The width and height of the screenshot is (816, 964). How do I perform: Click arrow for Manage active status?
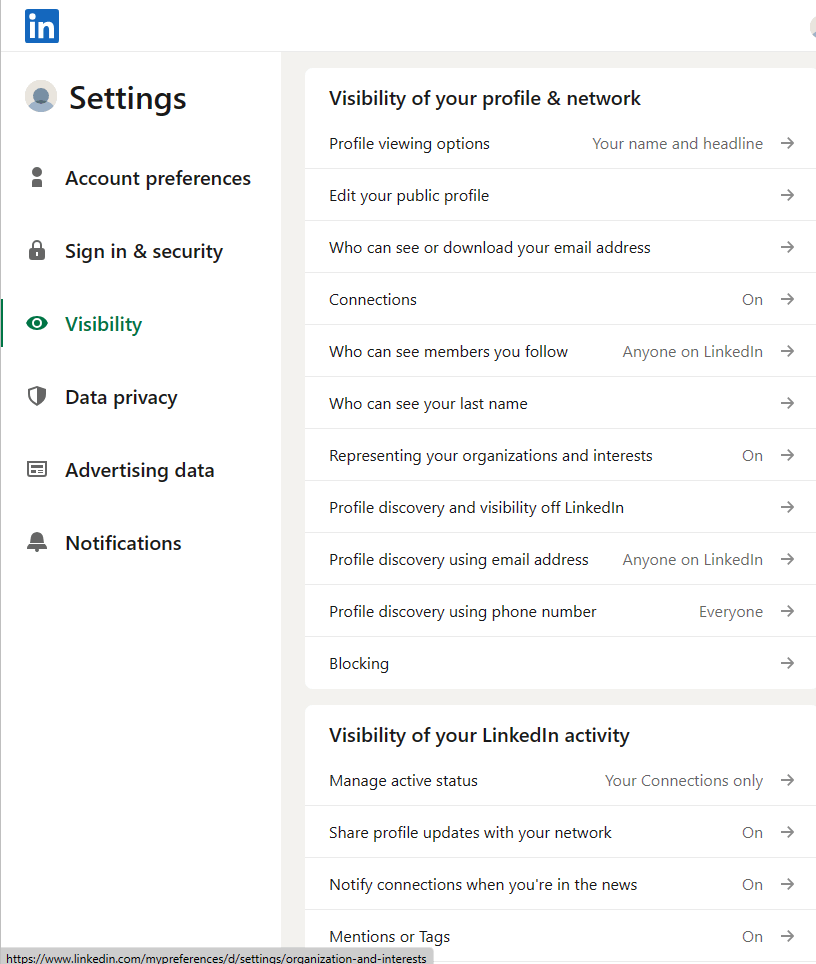pyautogui.click(x=787, y=780)
